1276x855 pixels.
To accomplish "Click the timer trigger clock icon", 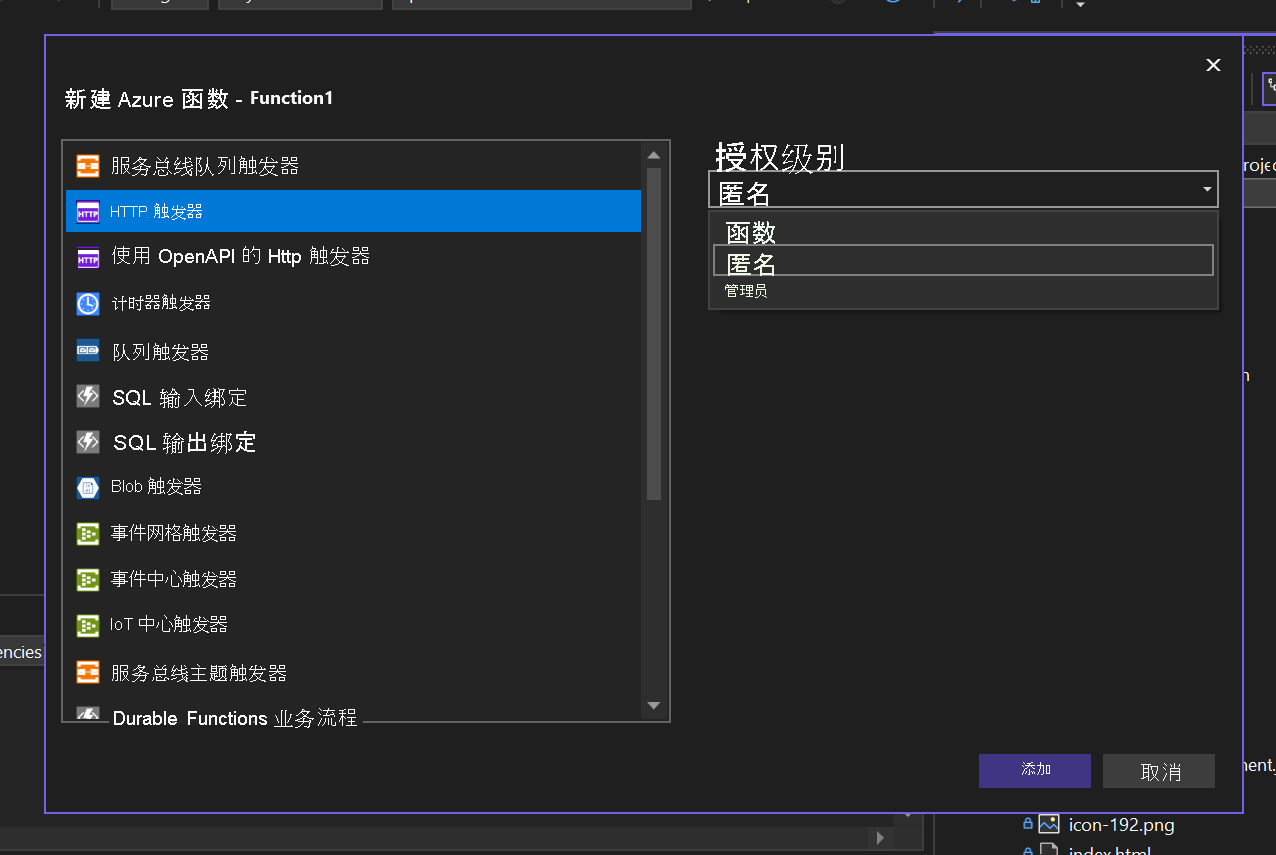I will [x=88, y=304].
